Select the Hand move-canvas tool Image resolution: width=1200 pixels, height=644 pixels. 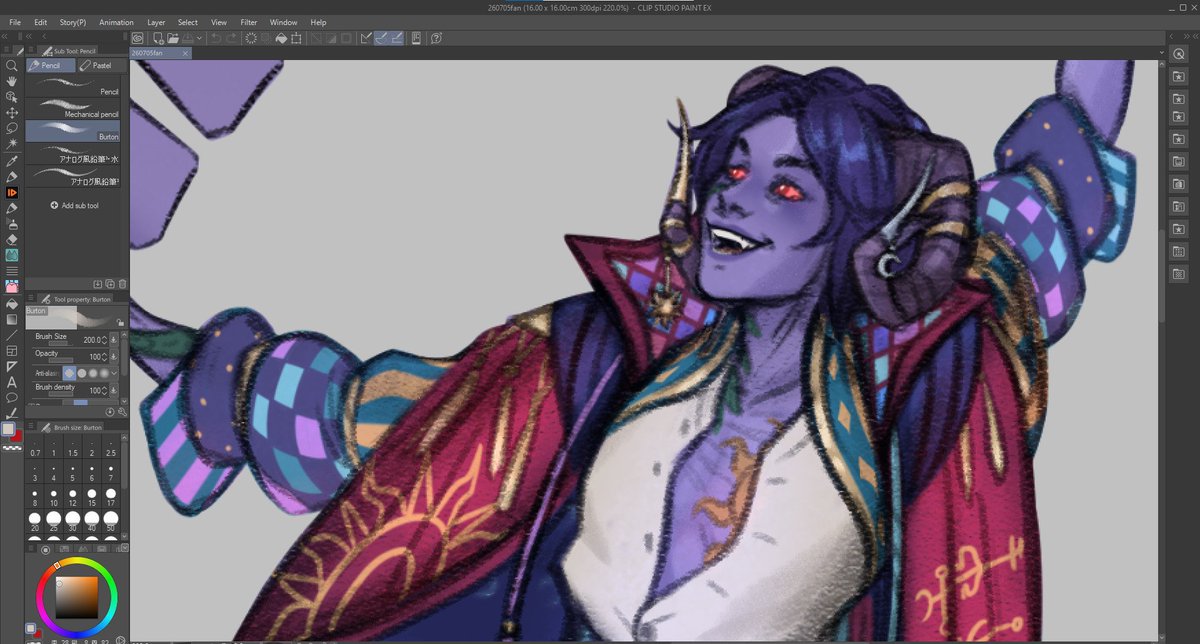click(12, 81)
